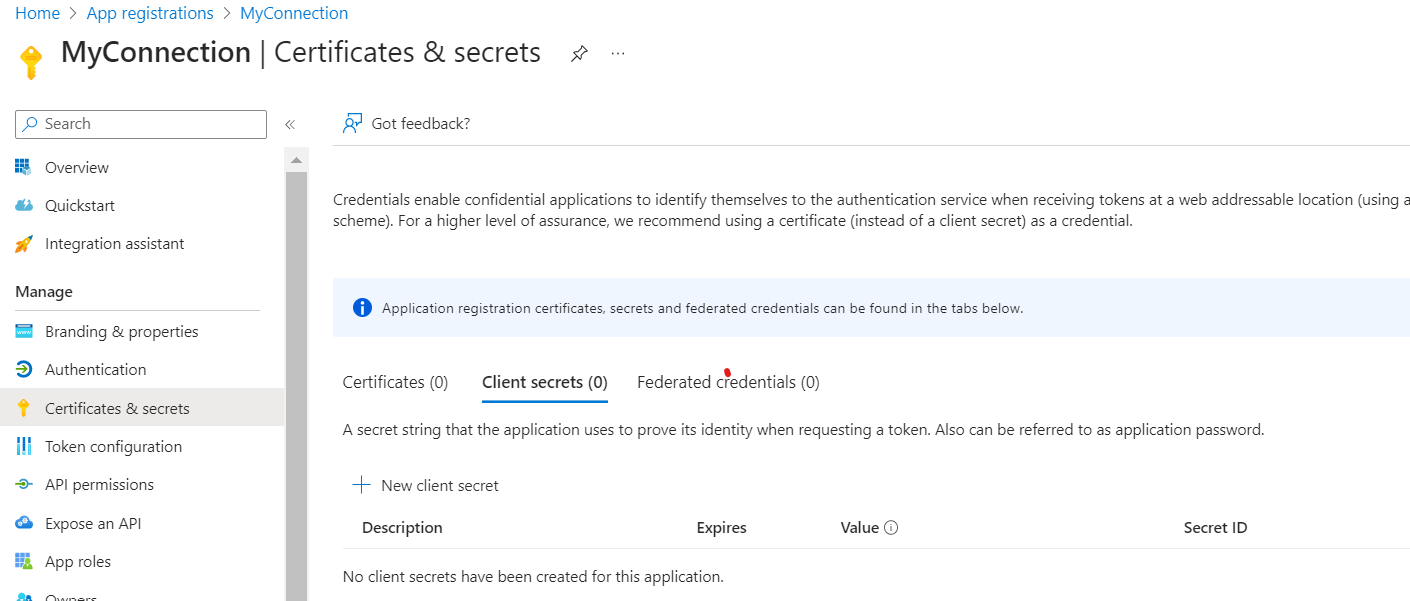This screenshot has width=1410, height=601.
Task: Open Overview from the sidebar icon
Action: [x=24, y=167]
